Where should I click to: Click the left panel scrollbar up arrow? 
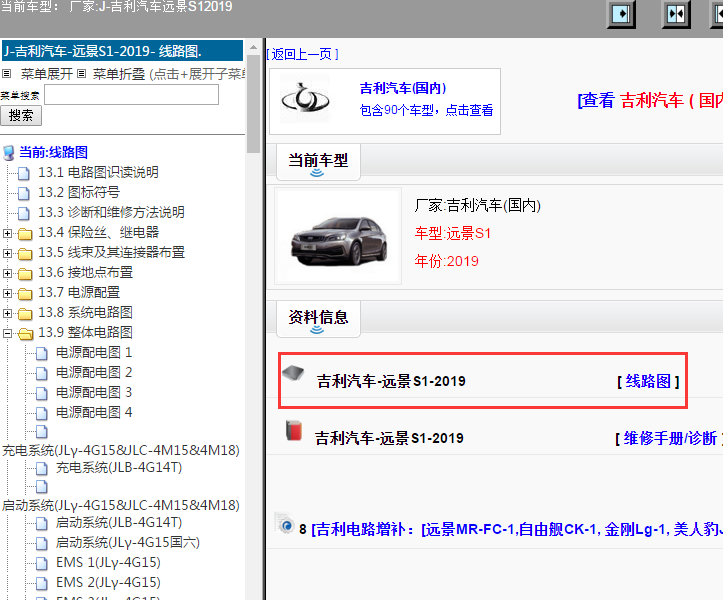253,47
